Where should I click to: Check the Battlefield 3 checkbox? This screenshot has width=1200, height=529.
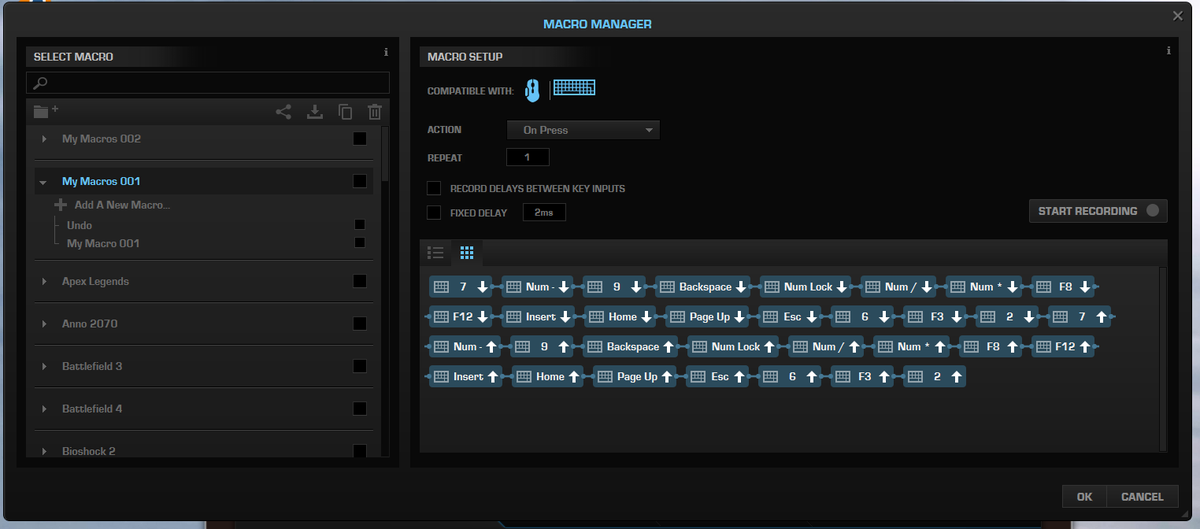point(360,366)
